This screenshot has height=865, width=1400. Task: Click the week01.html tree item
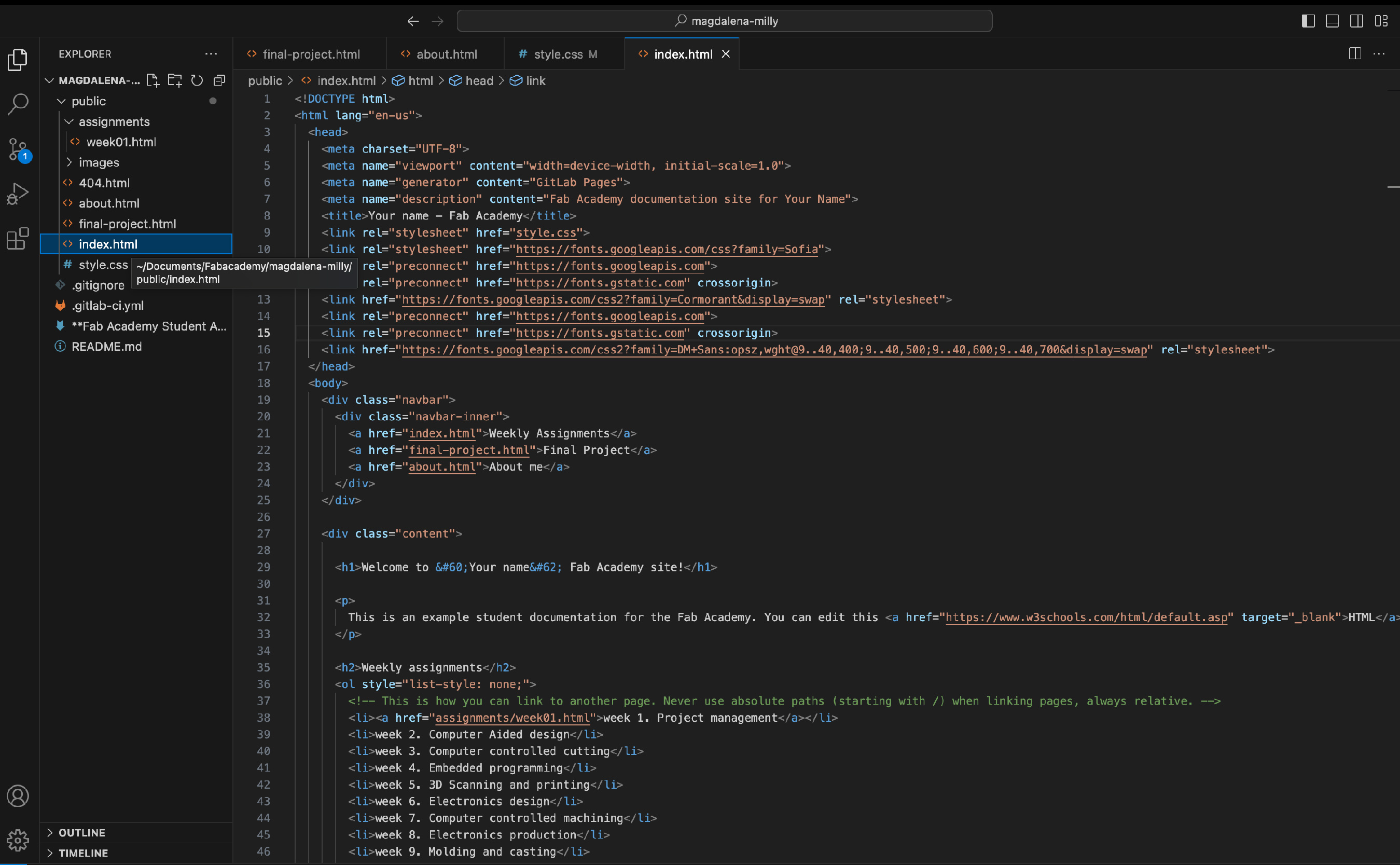point(119,141)
